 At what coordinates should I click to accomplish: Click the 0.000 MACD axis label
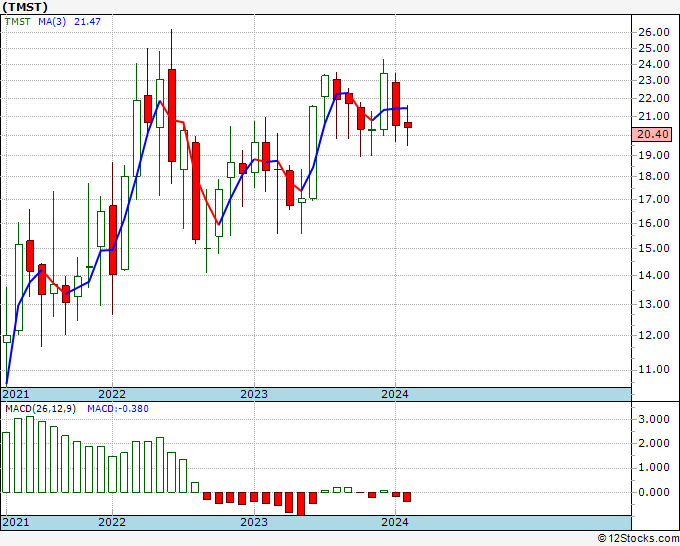(654, 492)
